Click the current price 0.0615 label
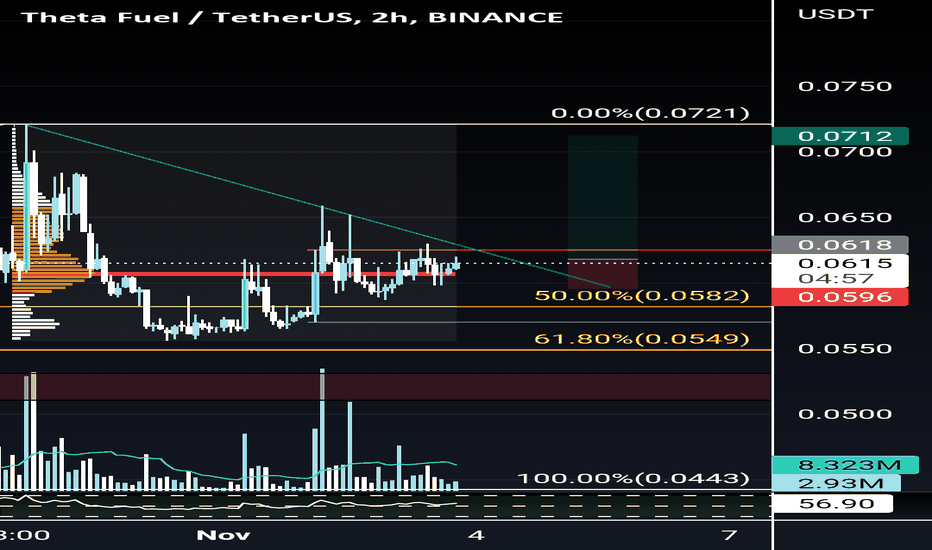The height and width of the screenshot is (550, 932). coord(845,263)
